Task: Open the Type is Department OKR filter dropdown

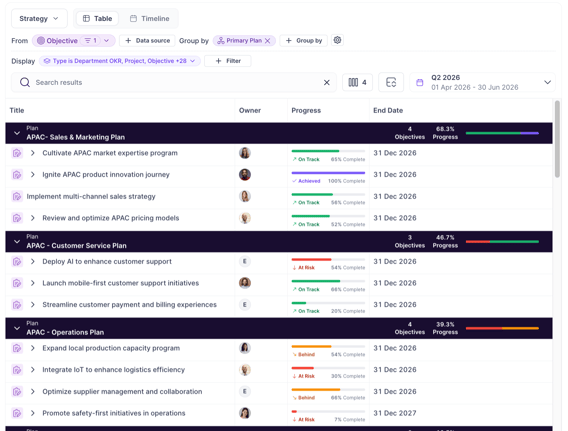Action: tap(120, 61)
